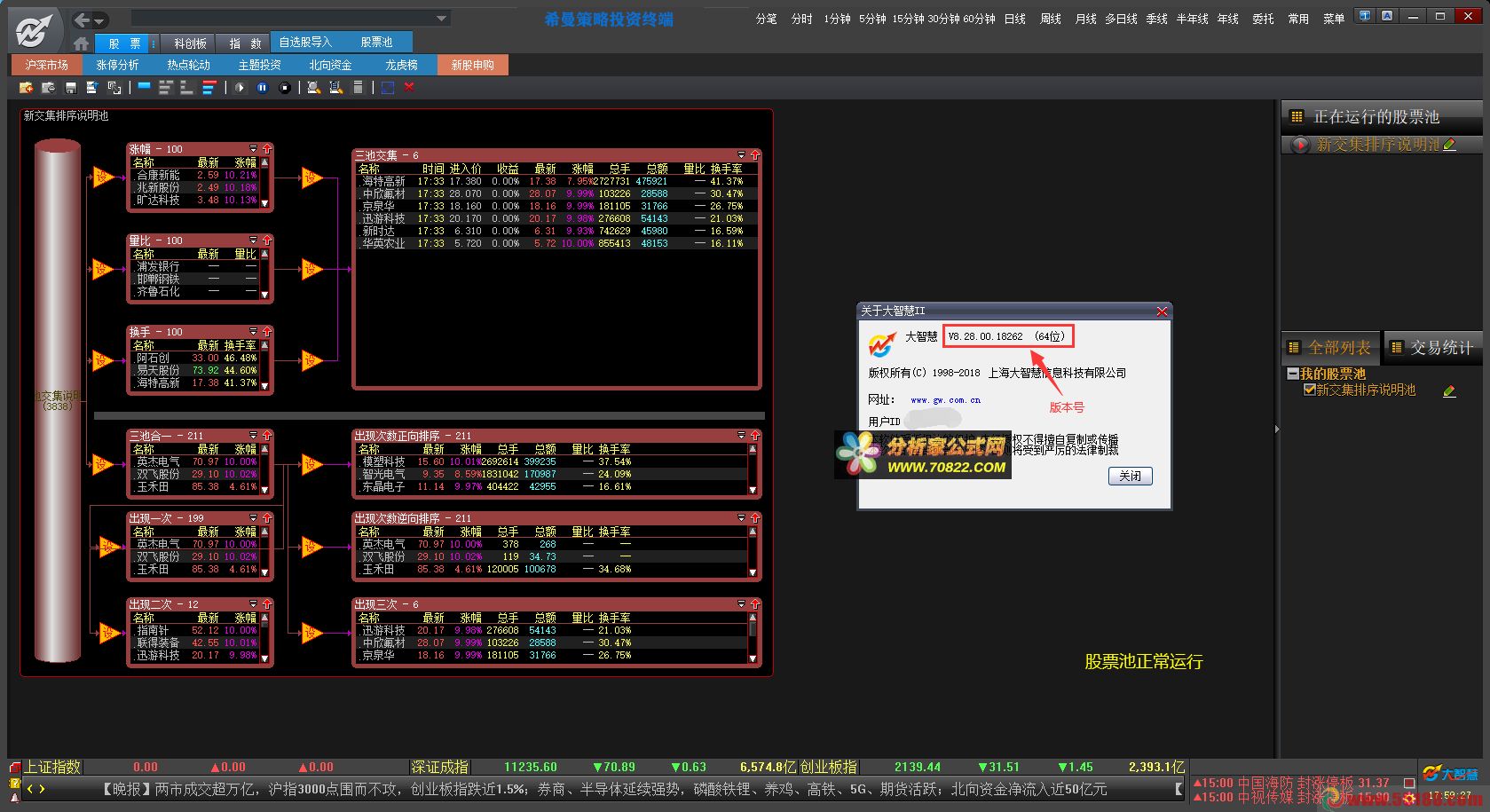Click the grey play icon in the toolbar
The image size is (1490, 812).
click(x=240, y=88)
